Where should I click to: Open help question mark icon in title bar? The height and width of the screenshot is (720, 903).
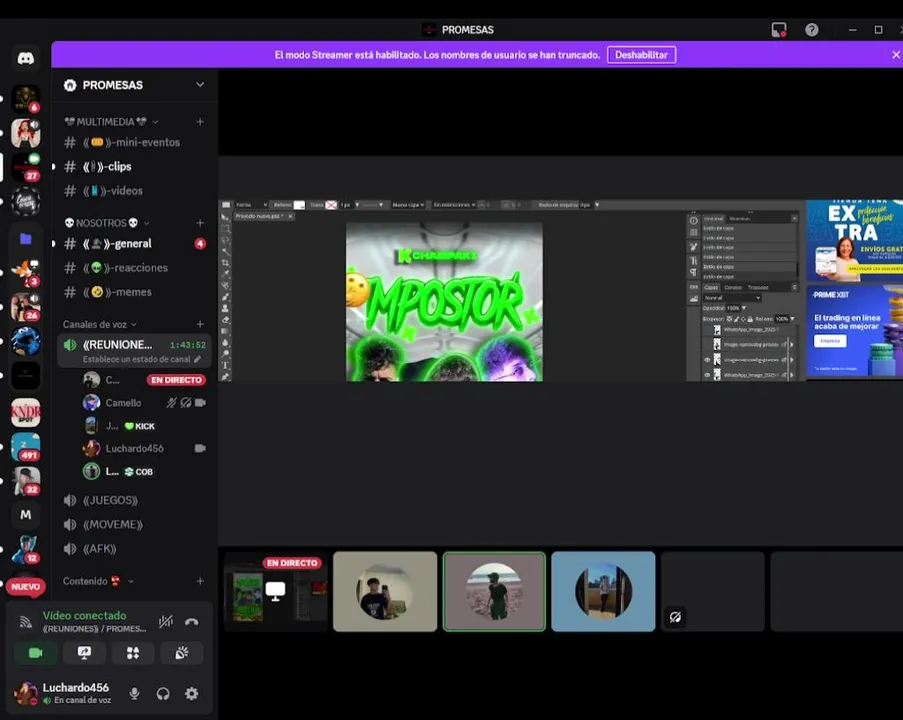811,29
